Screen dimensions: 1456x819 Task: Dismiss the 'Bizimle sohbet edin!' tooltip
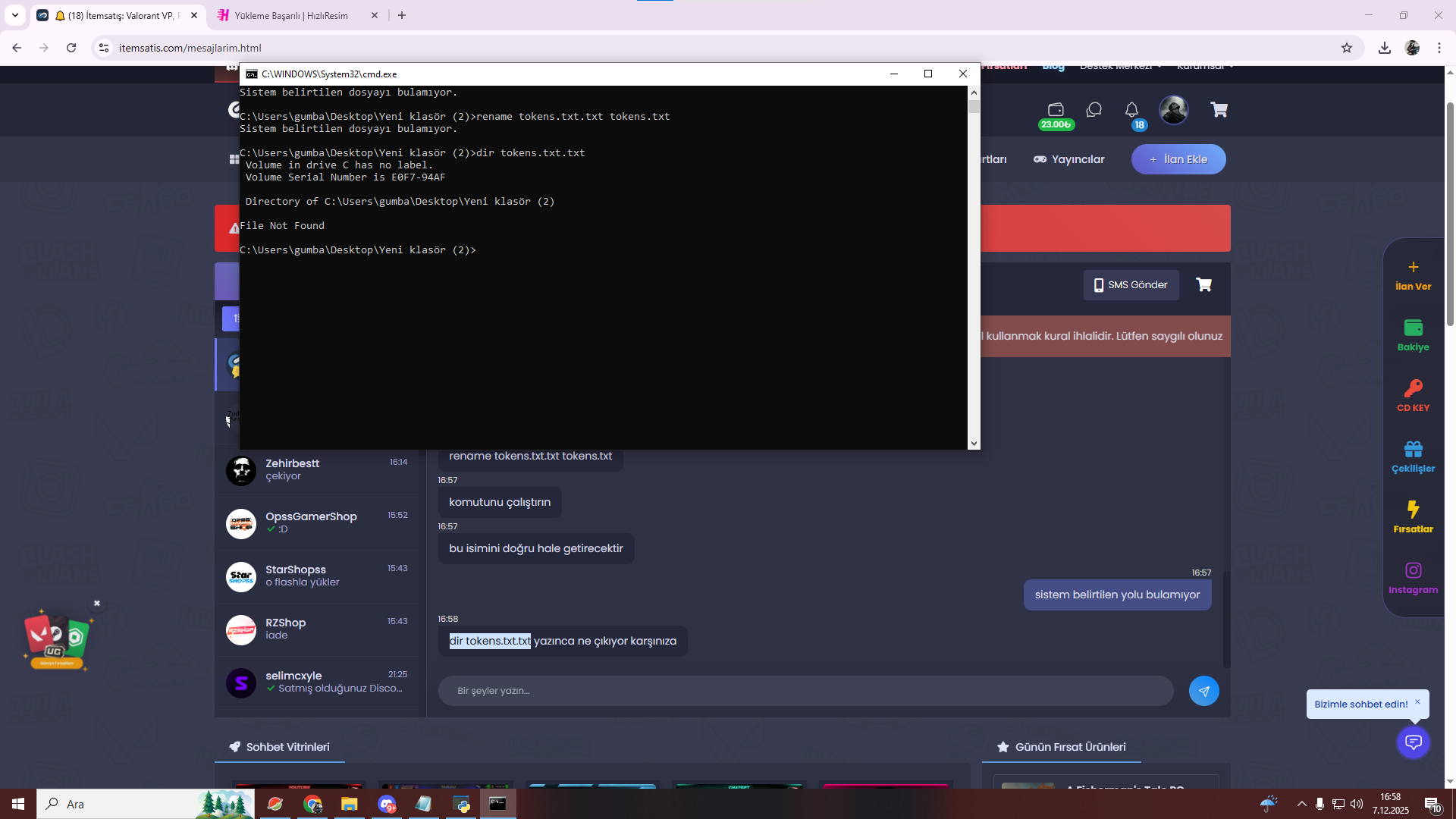pos(1417,701)
